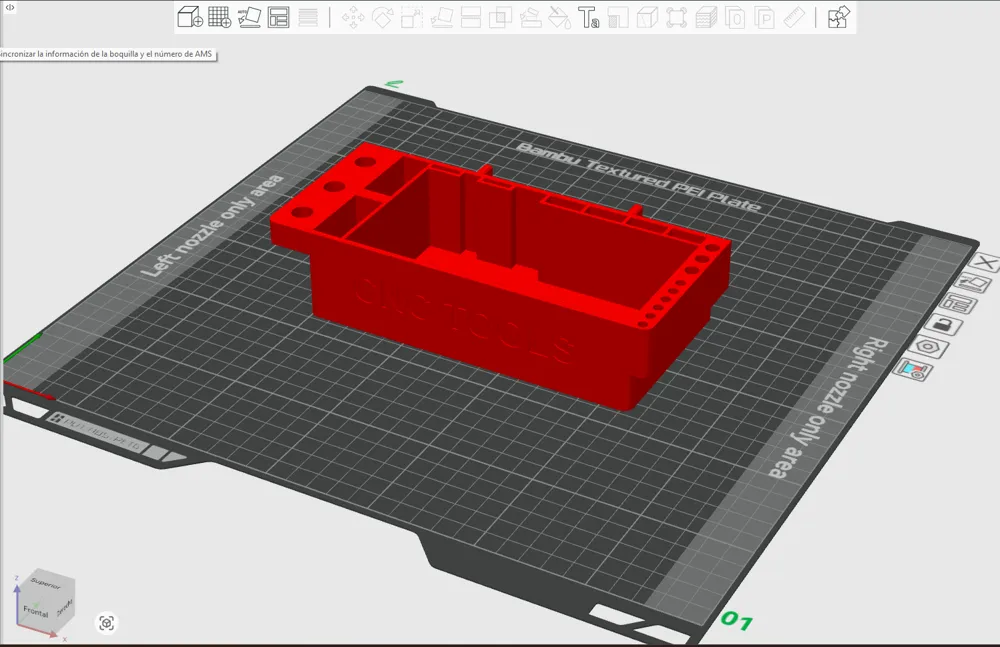Add a new plate with the grid-plus icon
Viewport: 1000px width, 647px height.
tap(219, 17)
